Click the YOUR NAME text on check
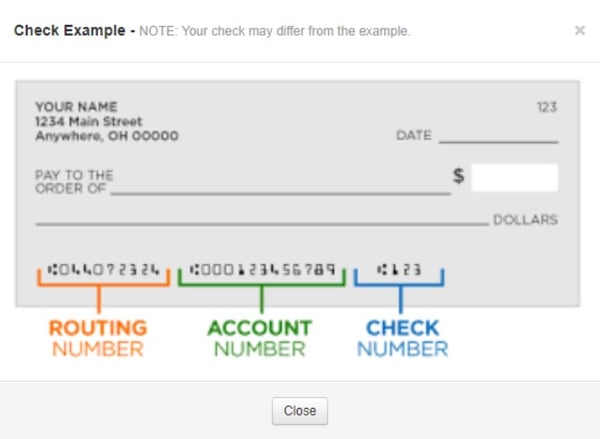This screenshot has height=439, width=600. (x=76, y=106)
